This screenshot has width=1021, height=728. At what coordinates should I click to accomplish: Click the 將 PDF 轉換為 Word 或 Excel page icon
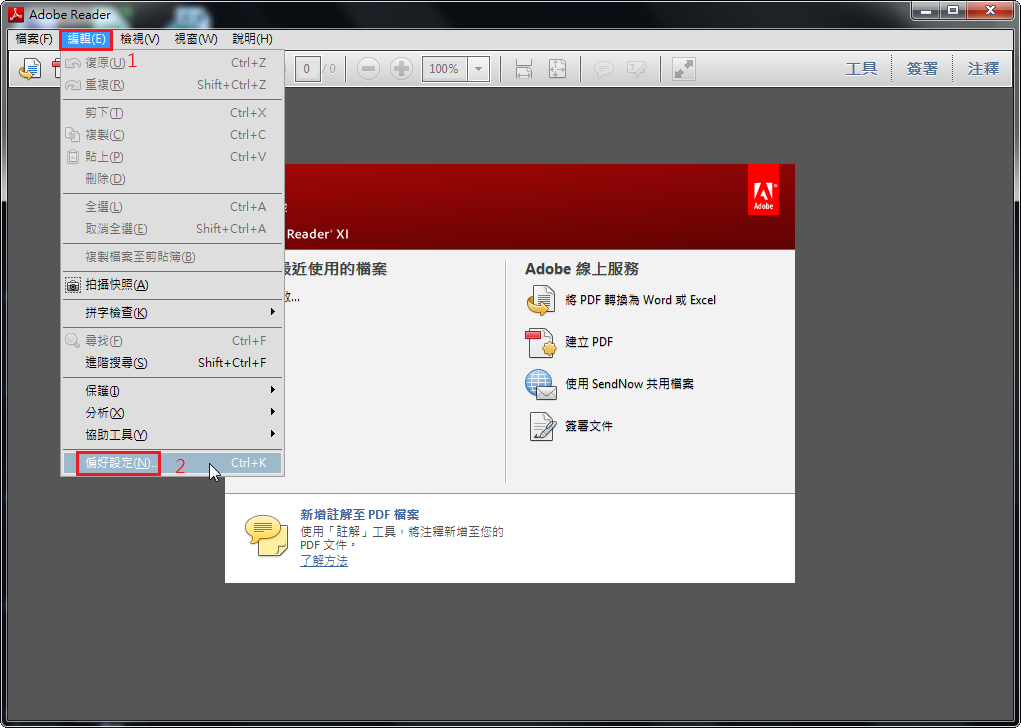540,300
